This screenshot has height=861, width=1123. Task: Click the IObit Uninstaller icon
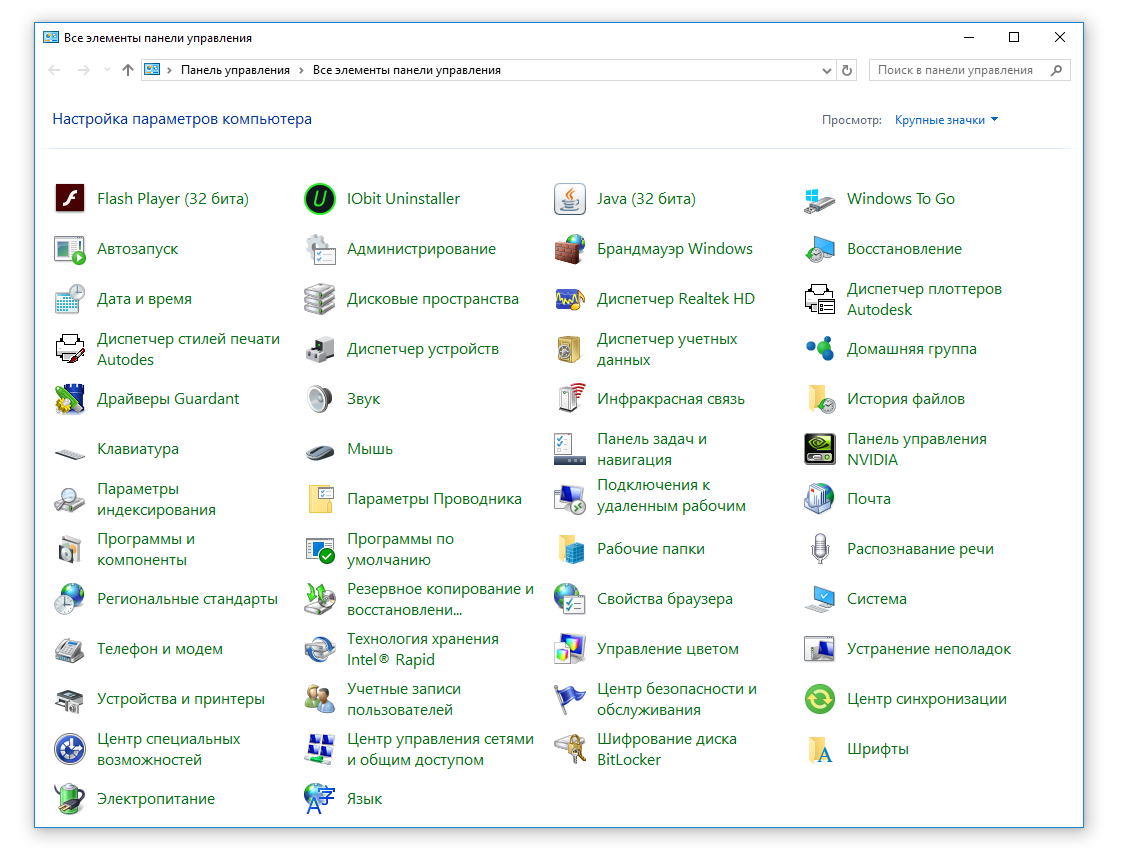[320, 199]
